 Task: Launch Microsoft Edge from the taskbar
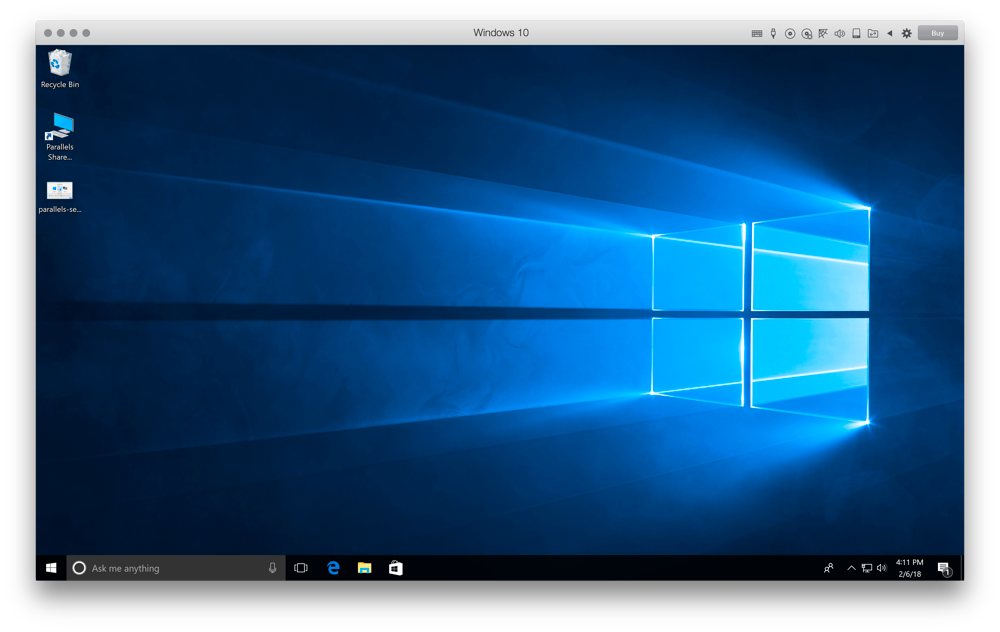(333, 568)
